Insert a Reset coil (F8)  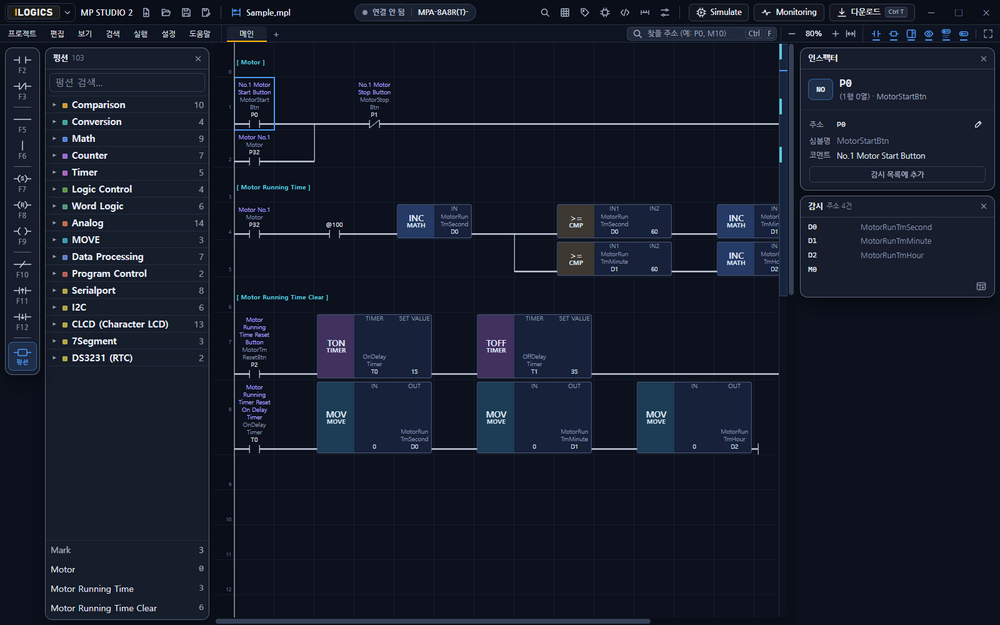point(22,209)
